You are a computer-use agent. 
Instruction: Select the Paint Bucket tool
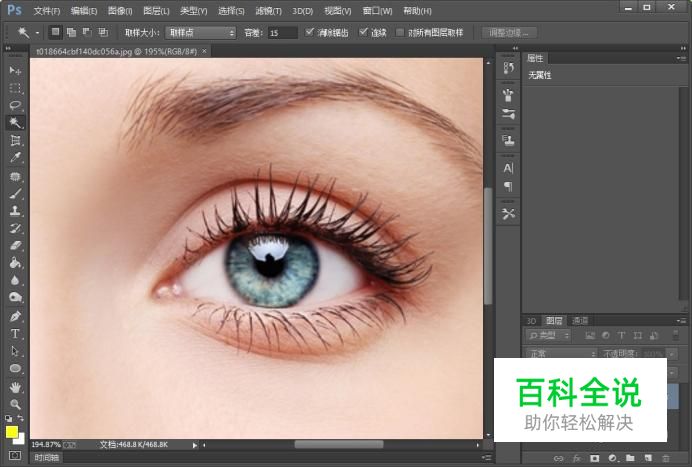pyautogui.click(x=15, y=263)
